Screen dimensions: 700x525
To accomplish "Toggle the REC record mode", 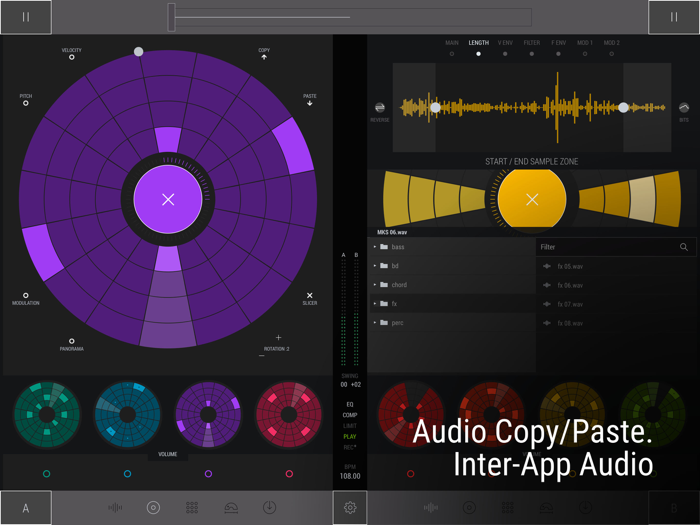I will pos(350,447).
